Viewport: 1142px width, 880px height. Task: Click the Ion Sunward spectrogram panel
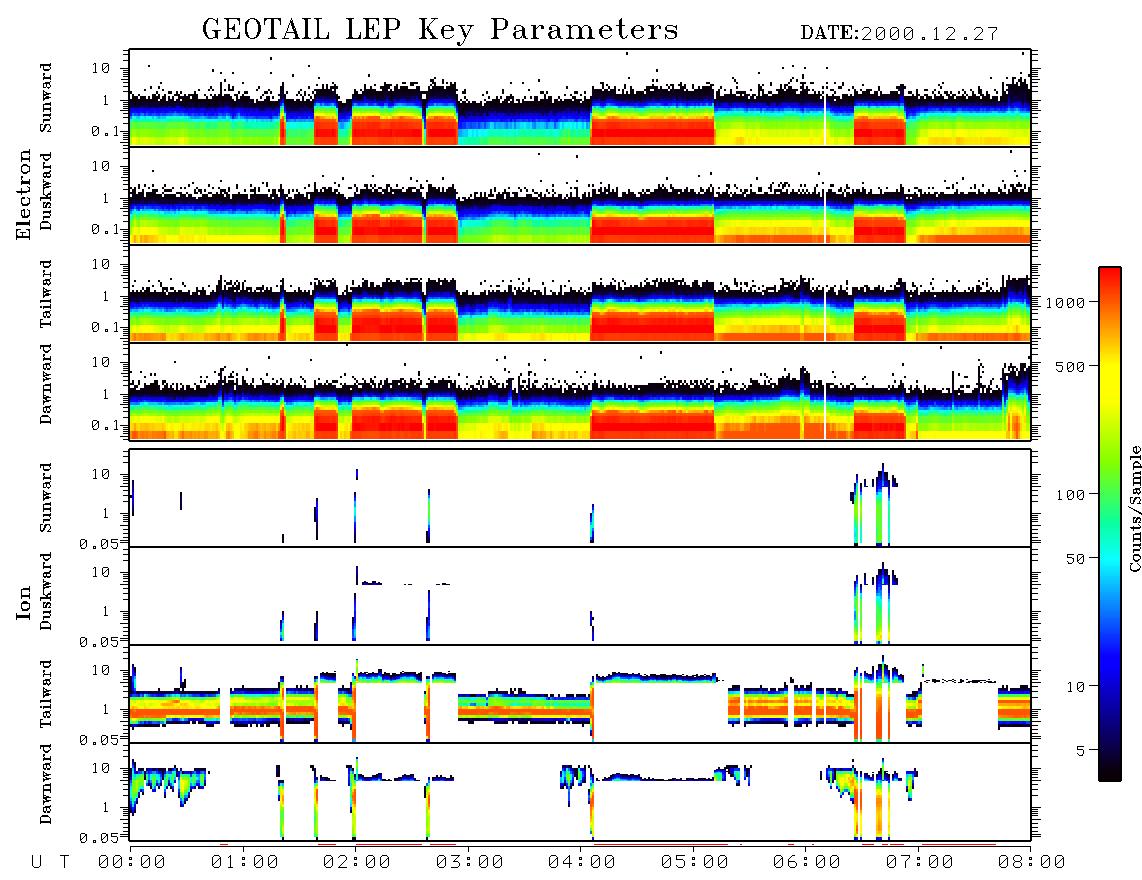[x=580, y=498]
